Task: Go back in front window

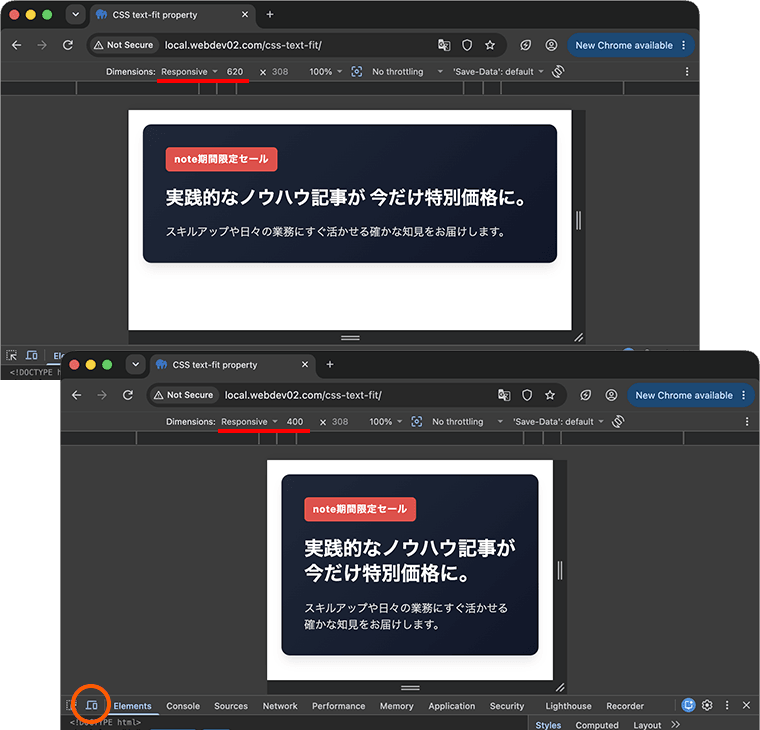Action: [77, 395]
